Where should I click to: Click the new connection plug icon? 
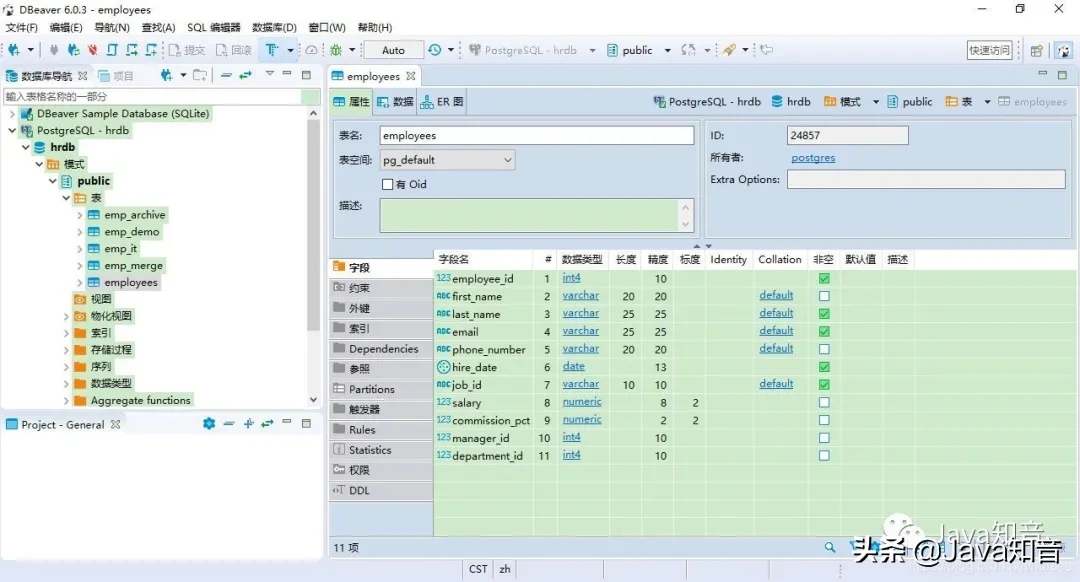point(13,50)
